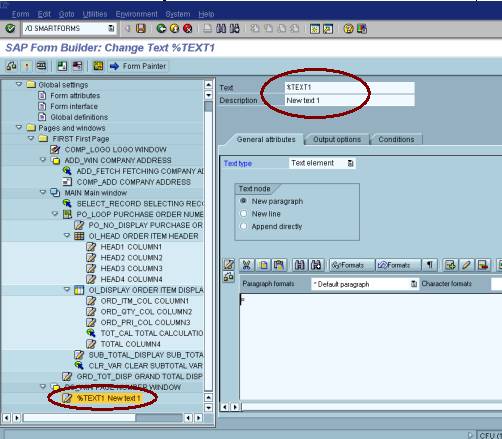Click the Create New Session icon
The image size is (502, 439).
[314, 29]
